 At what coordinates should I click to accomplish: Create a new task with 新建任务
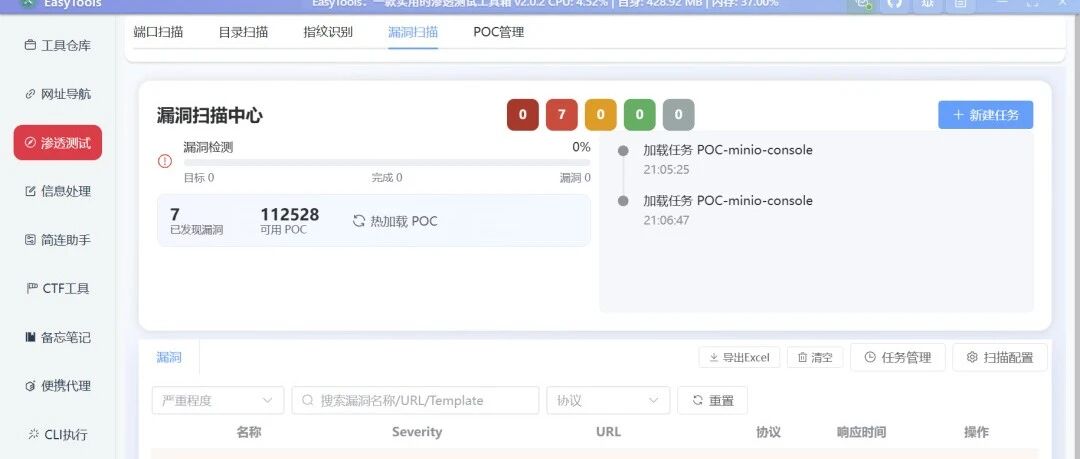click(x=986, y=115)
